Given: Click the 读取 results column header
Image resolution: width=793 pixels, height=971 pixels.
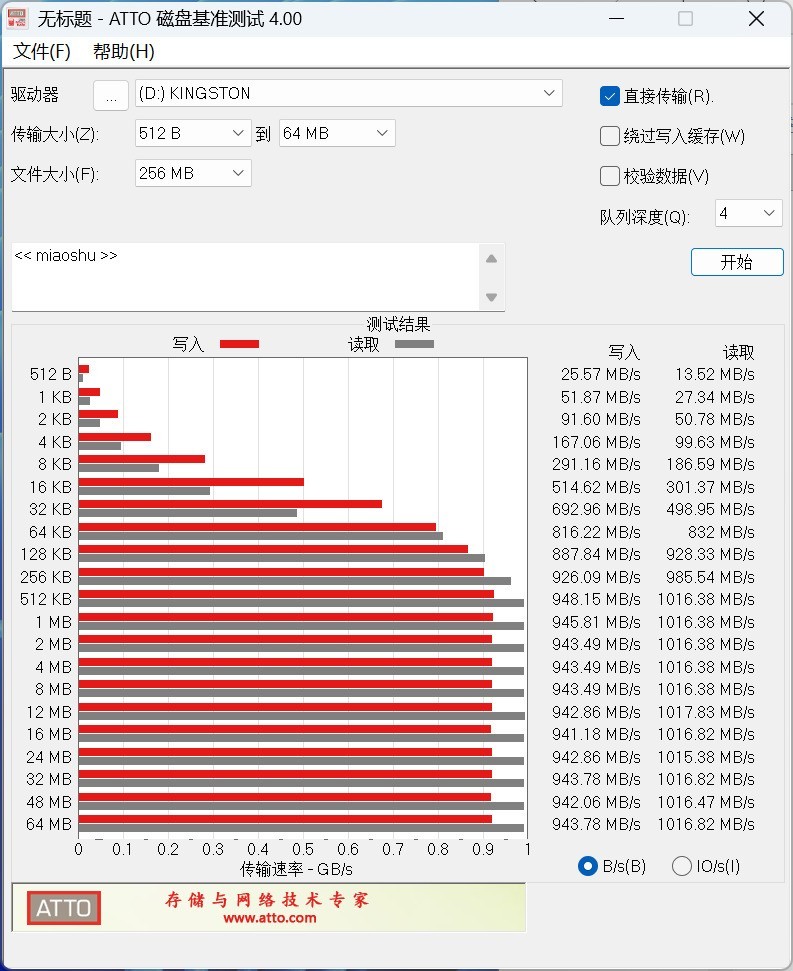Looking at the screenshot, I should (738, 352).
